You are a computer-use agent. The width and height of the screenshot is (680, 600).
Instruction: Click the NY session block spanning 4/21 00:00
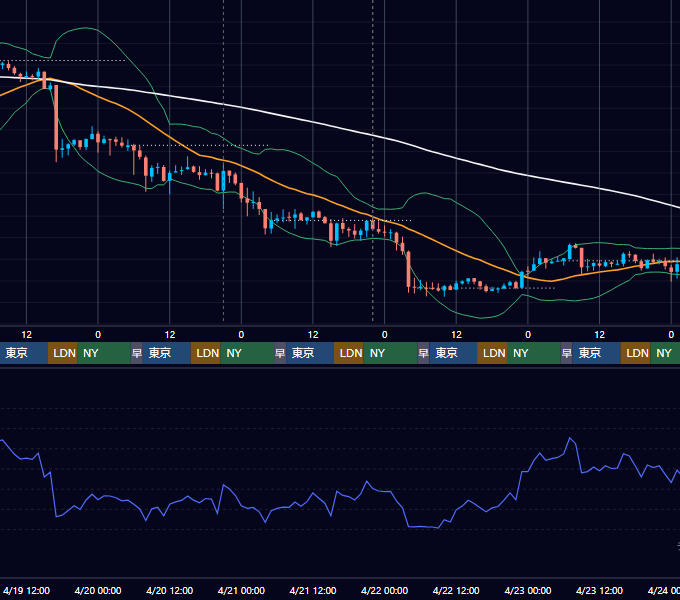click(x=247, y=353)
